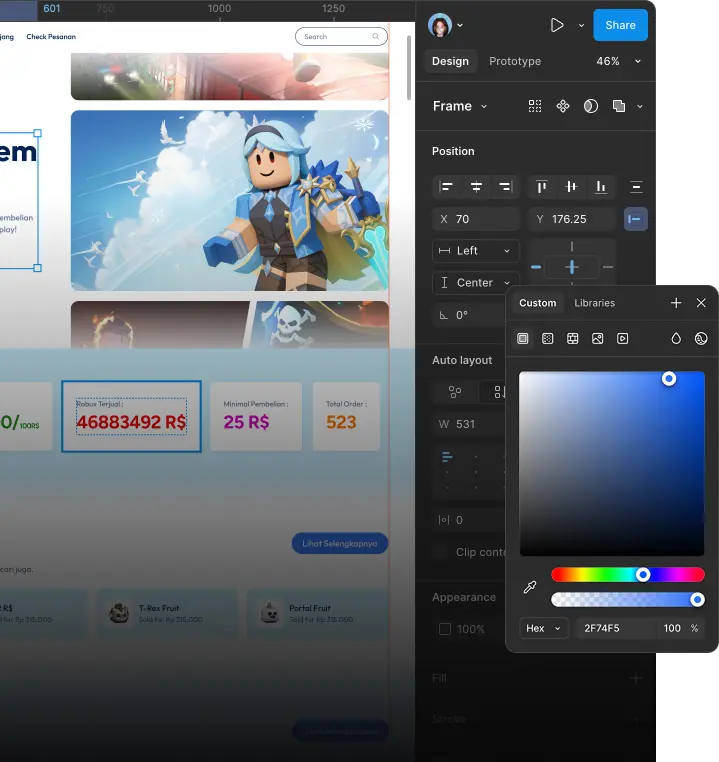The image size is (719, 762).
Task: Click the boolean union shapes icon
Action: (x=618, y=106)
